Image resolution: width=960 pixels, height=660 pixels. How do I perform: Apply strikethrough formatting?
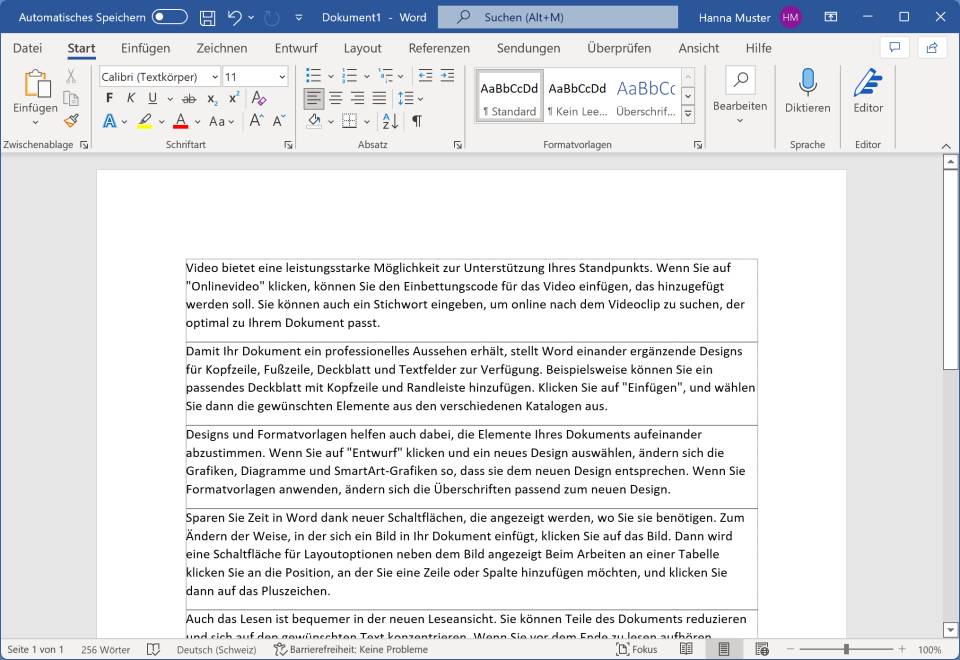[x=189, y=99]
